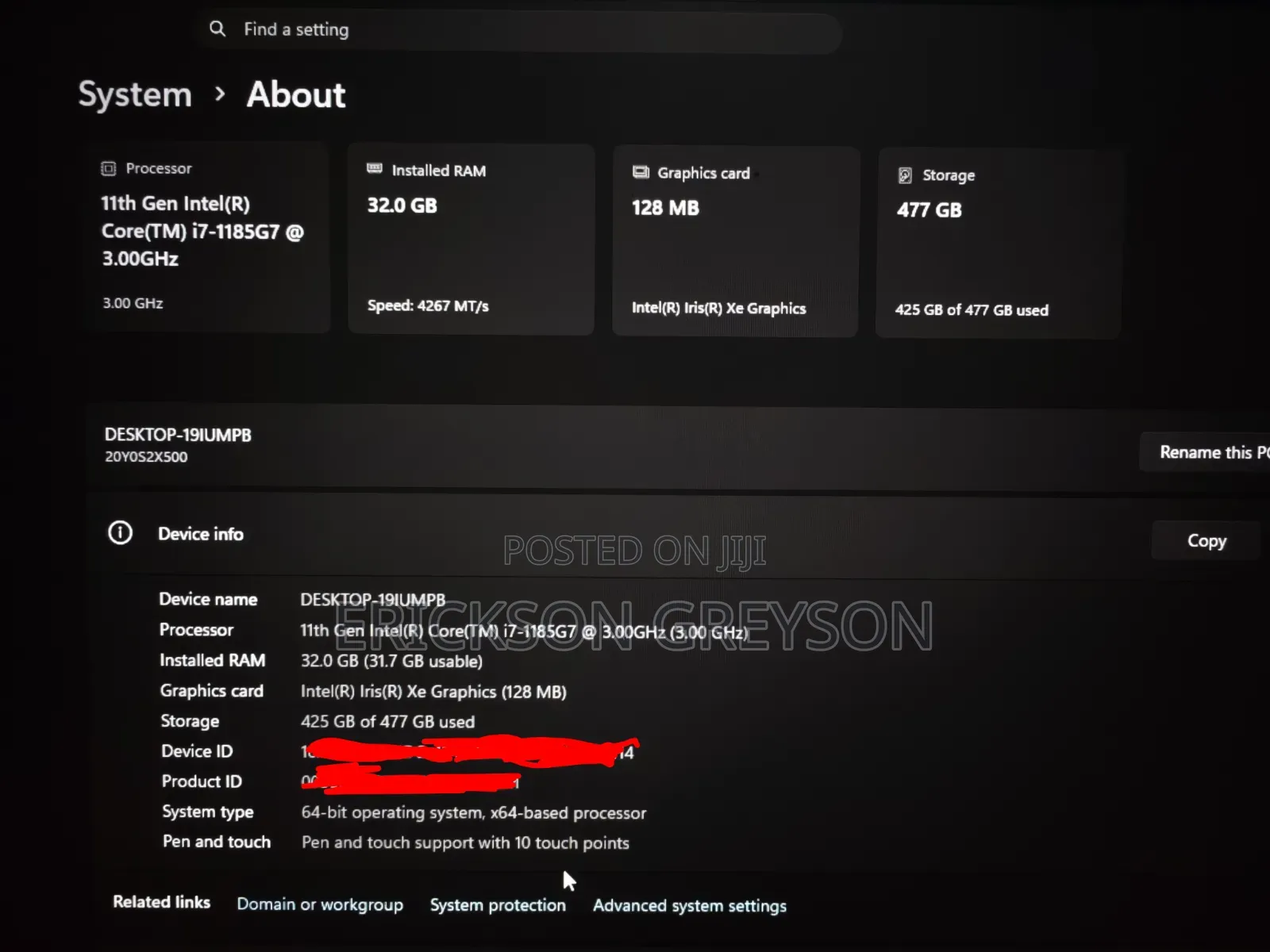This screenshot has height=952, width=1270.
Task: Click the Installed RAM memory icon
Action: [375, 169]
